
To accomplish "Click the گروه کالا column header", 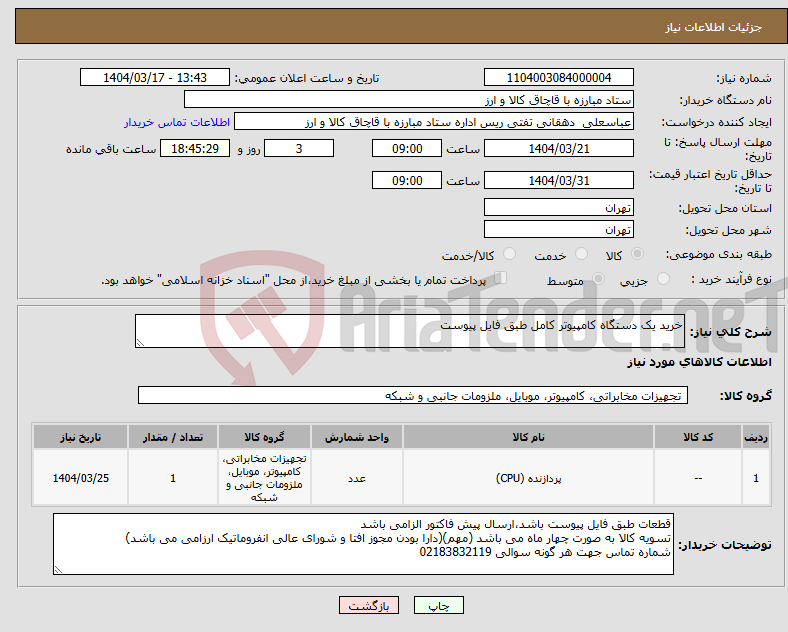I will point(264,437).
